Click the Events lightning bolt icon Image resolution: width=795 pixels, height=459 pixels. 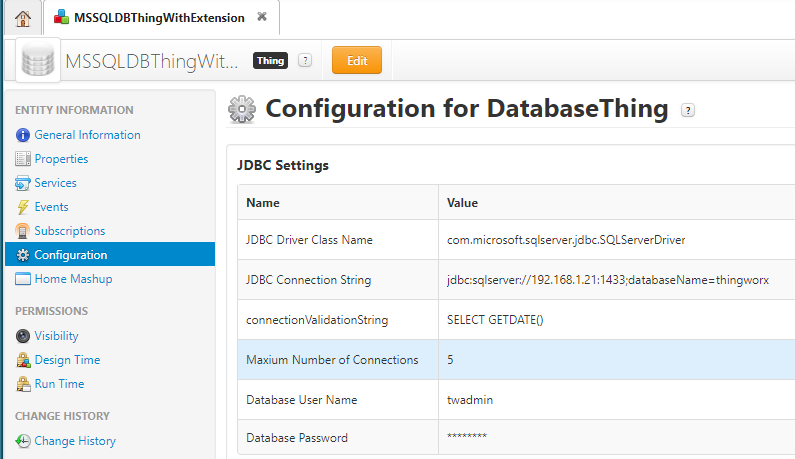23,207
